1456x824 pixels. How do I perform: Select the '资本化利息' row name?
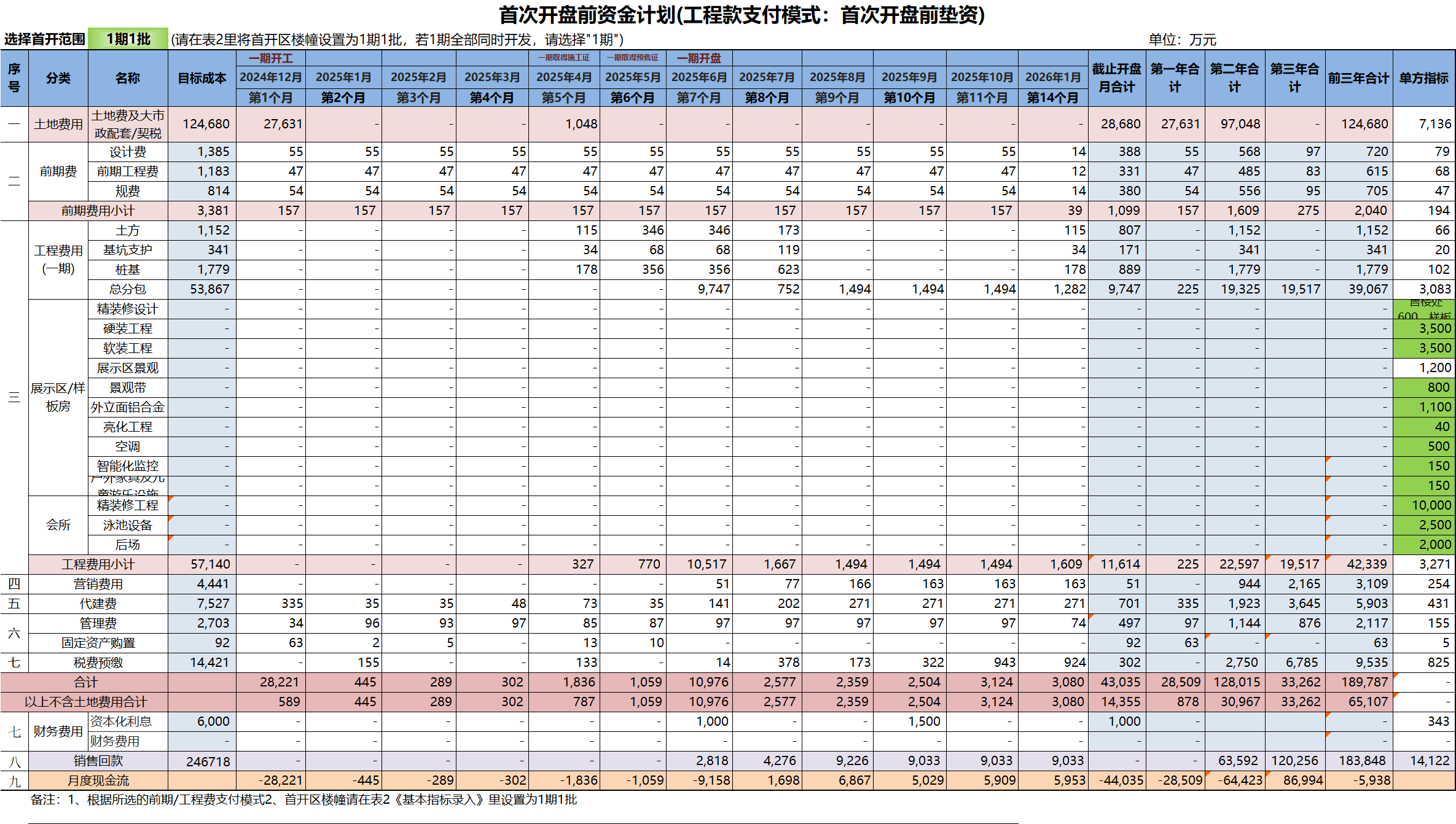pos(128,721)
